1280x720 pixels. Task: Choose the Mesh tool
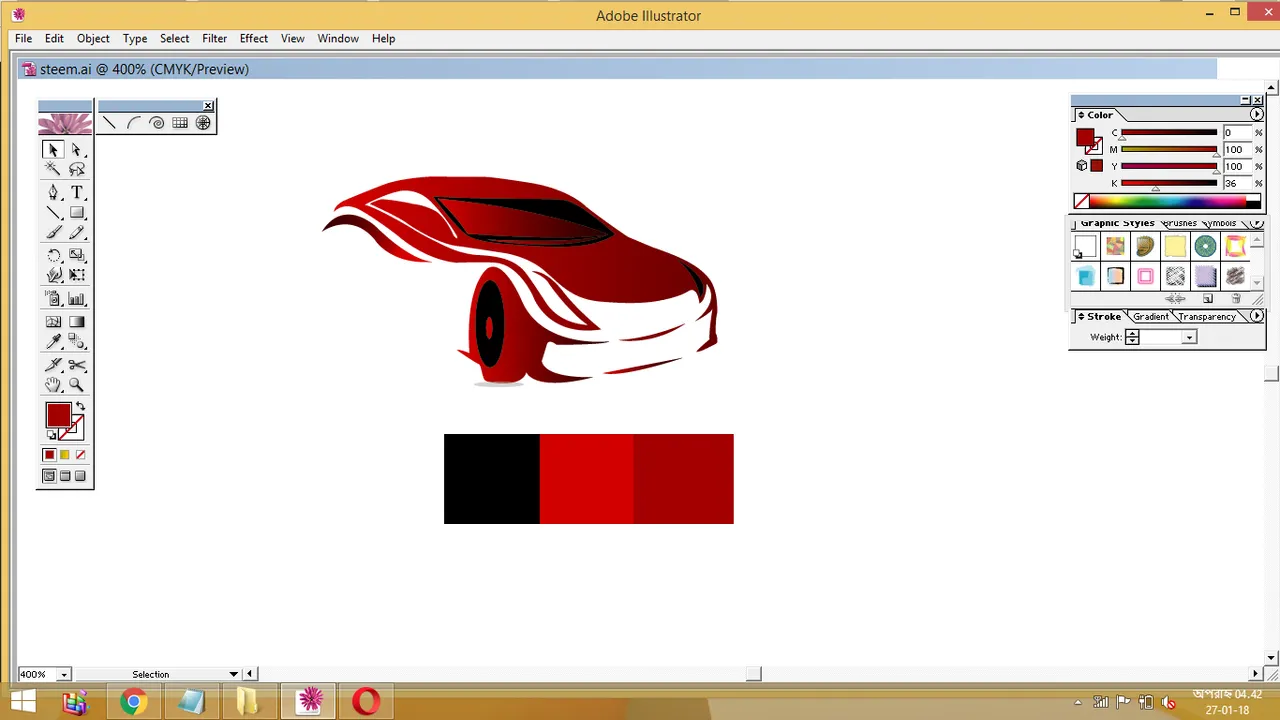[53, 322]
